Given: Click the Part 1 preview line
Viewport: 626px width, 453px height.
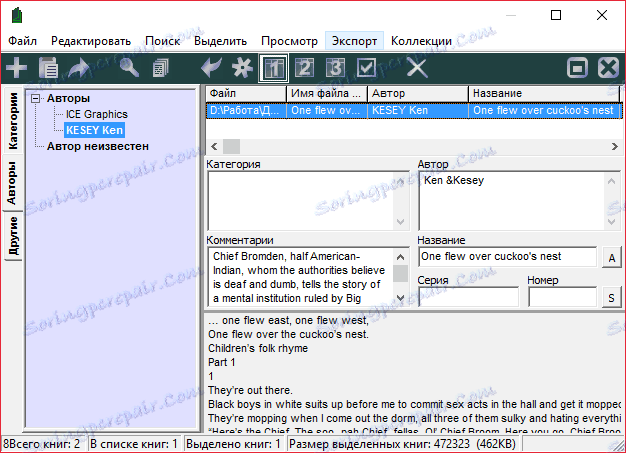Looking at the screenshot, I should tap(222, 362).
